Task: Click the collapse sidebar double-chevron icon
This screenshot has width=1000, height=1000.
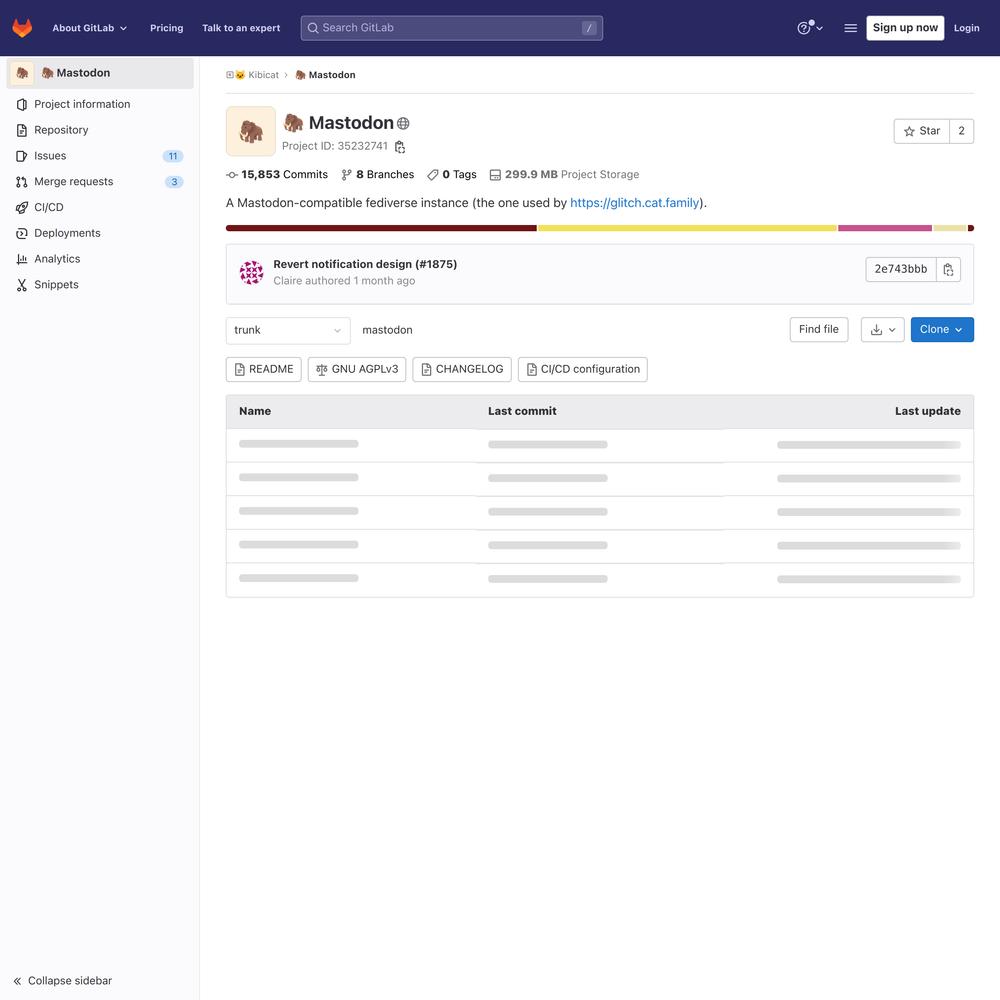Action: (18, 981)
